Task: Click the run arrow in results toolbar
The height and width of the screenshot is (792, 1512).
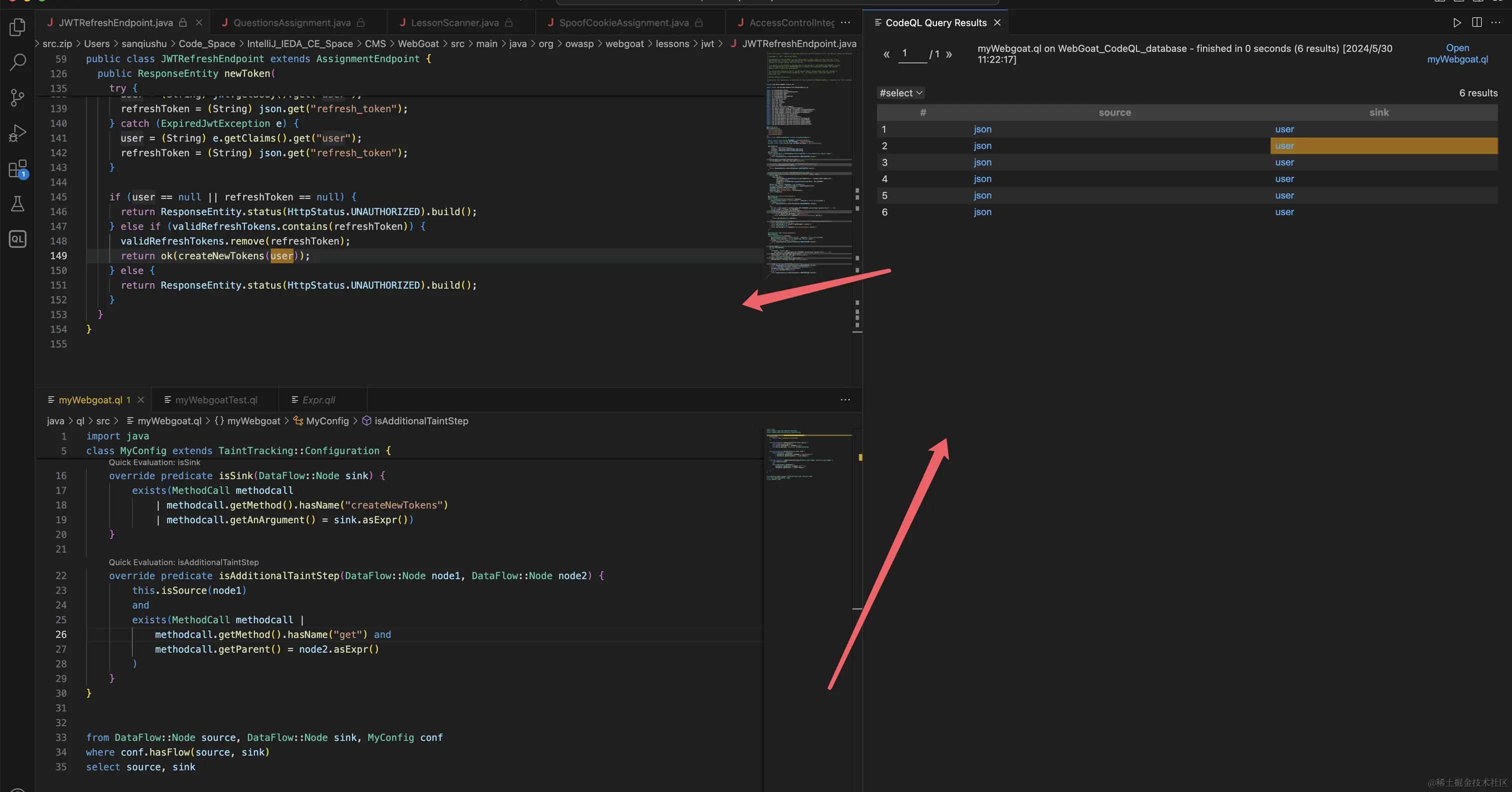Action: (x=1457, y=22)
